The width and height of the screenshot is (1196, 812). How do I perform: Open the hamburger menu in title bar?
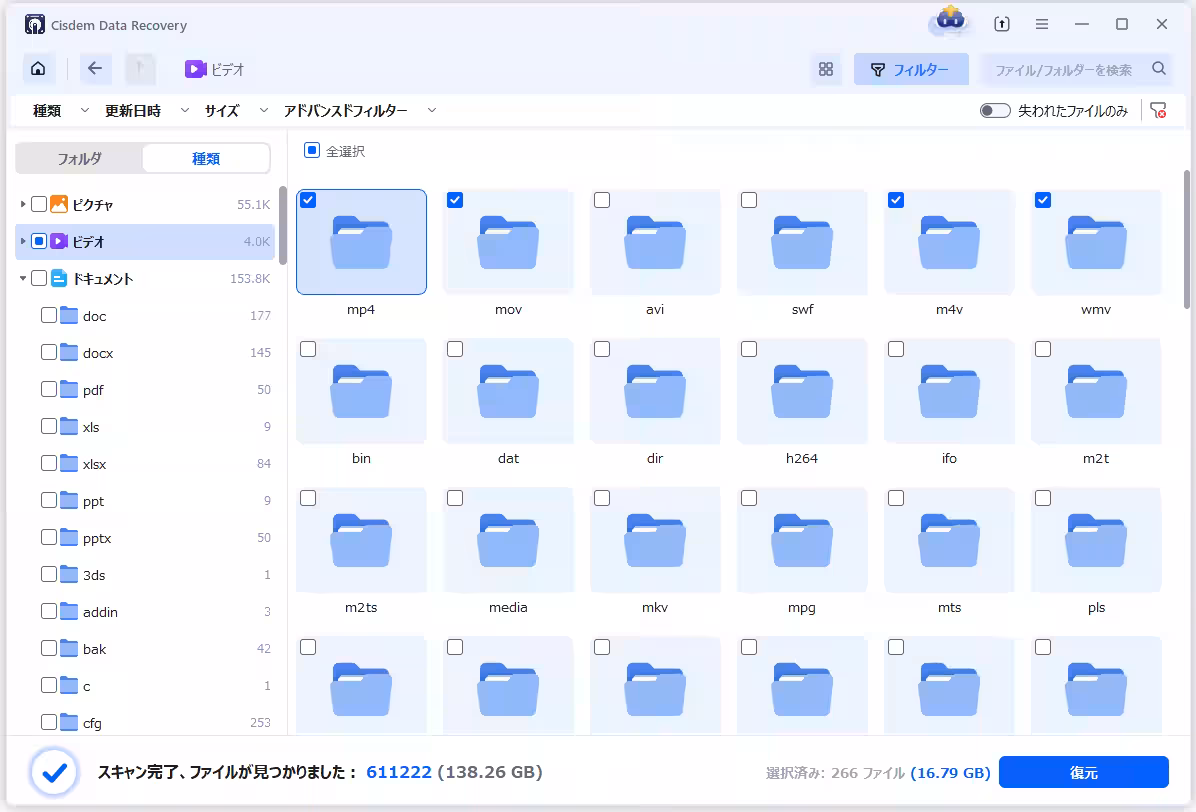coord(1042,25)
